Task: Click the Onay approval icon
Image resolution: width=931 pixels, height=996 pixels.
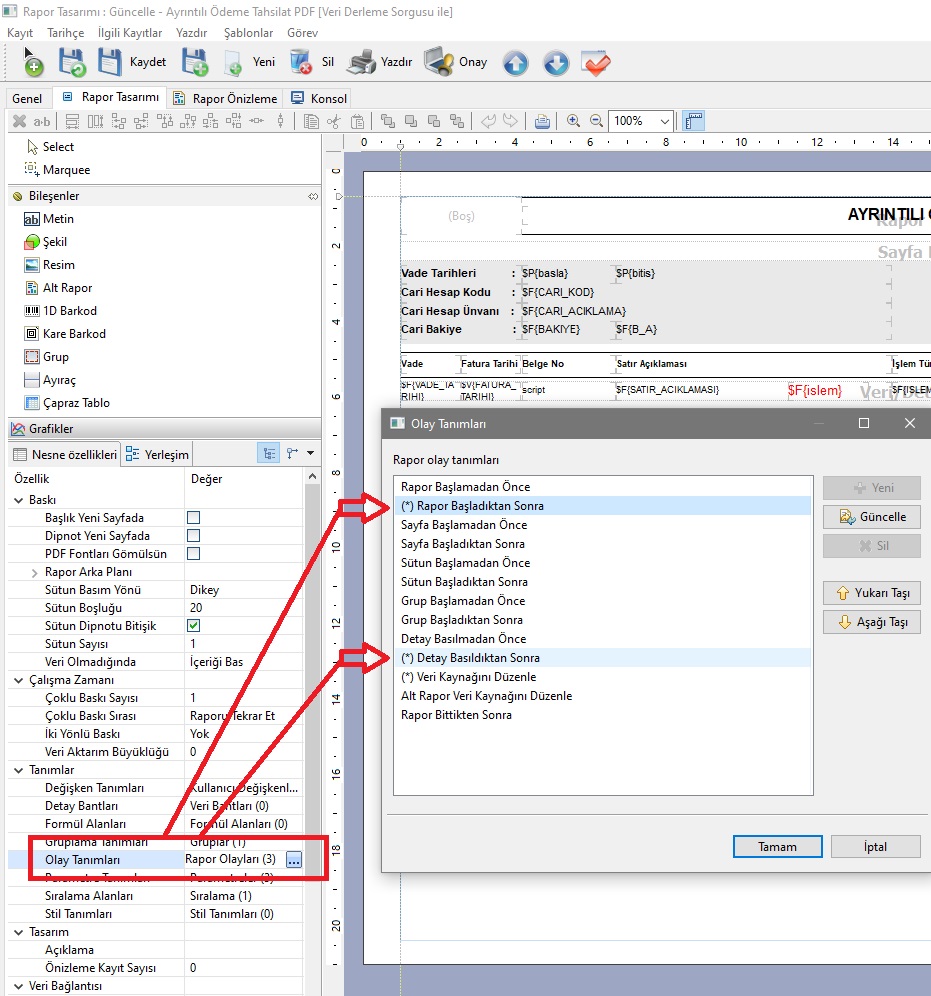Action: coord(439,62)
